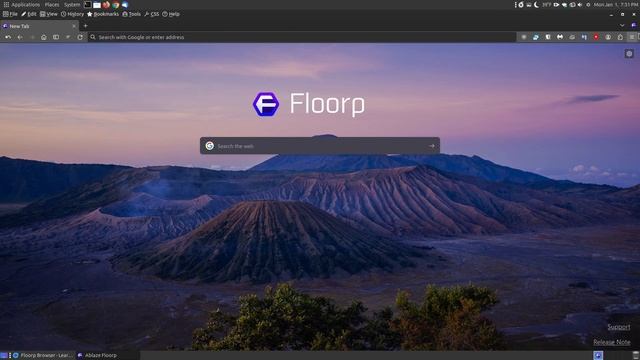Screen dimensions: 640x360
Task: Reload the current page
Action: tap(80, 37)
